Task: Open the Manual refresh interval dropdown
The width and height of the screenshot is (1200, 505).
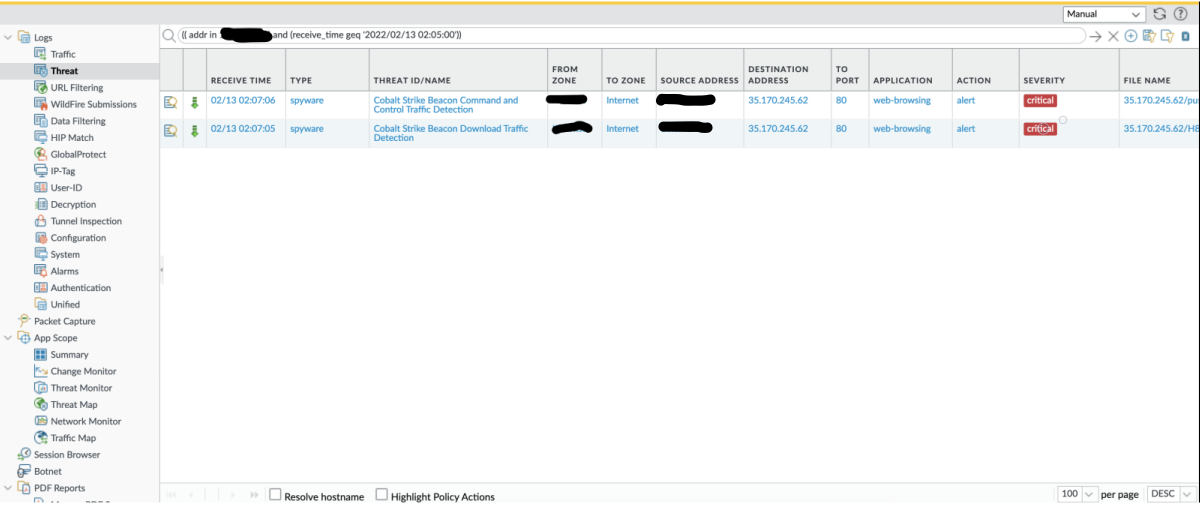Action: click(1104, 14)
